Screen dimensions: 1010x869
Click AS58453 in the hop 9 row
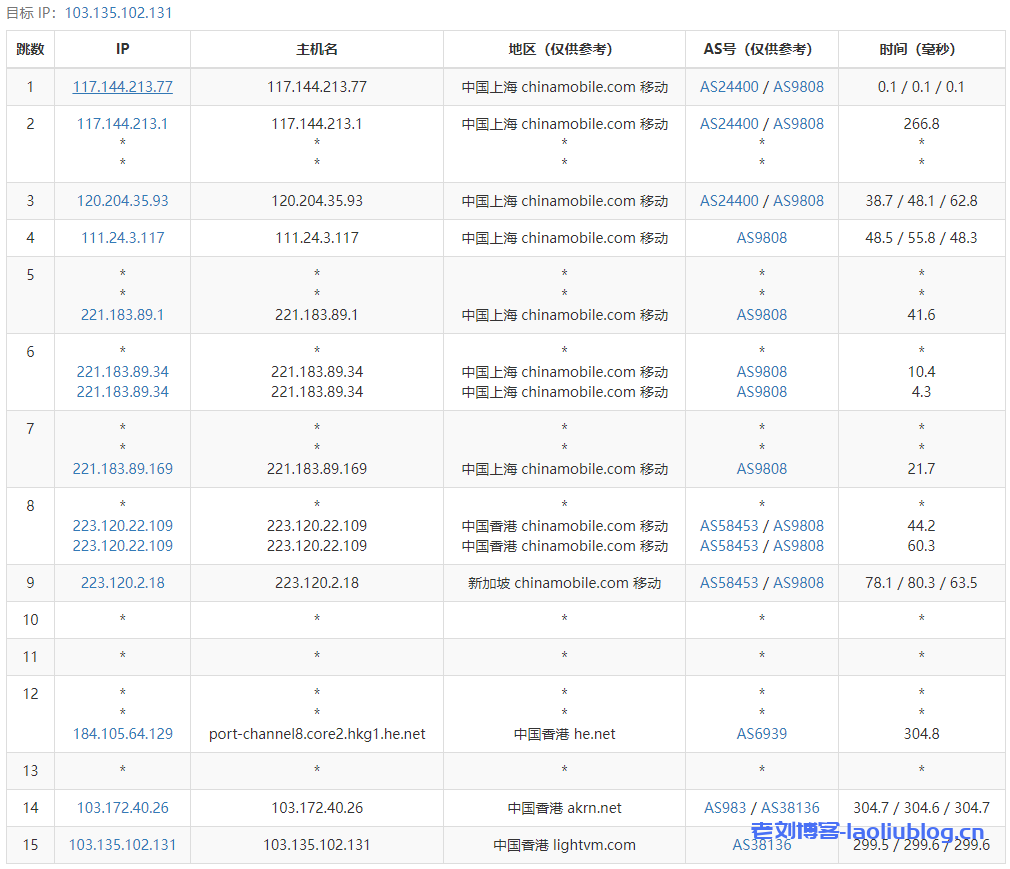[x=729, y=583]
